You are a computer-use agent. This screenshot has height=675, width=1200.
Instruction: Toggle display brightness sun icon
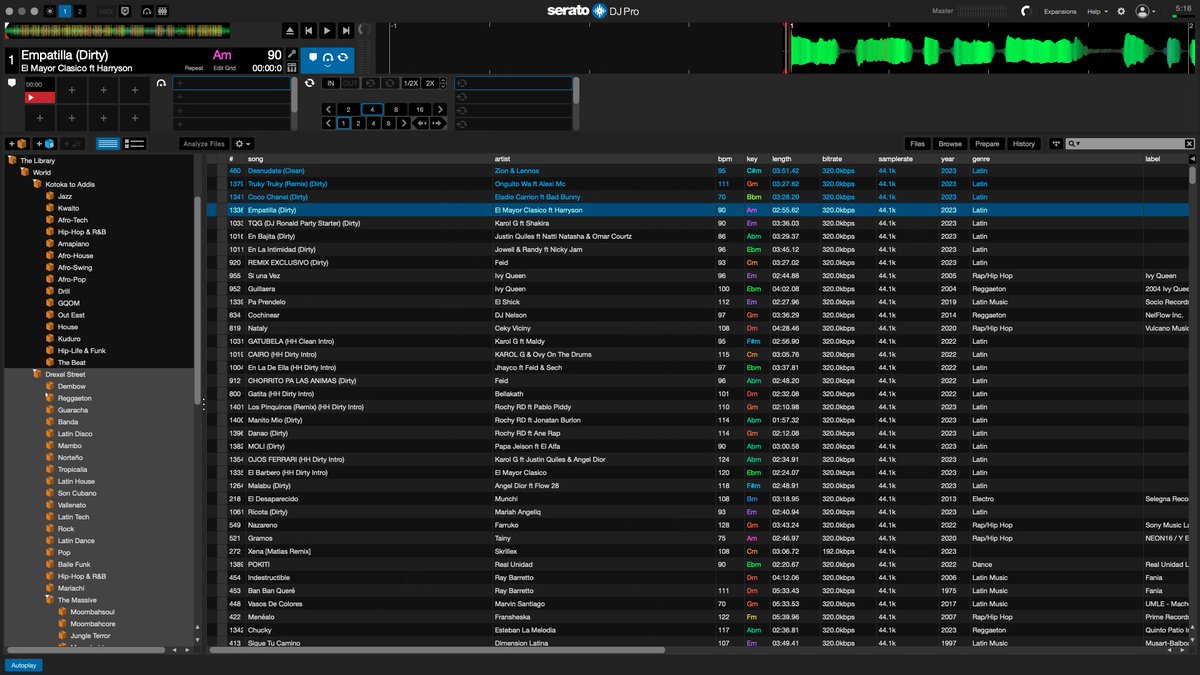click(52, 10)
